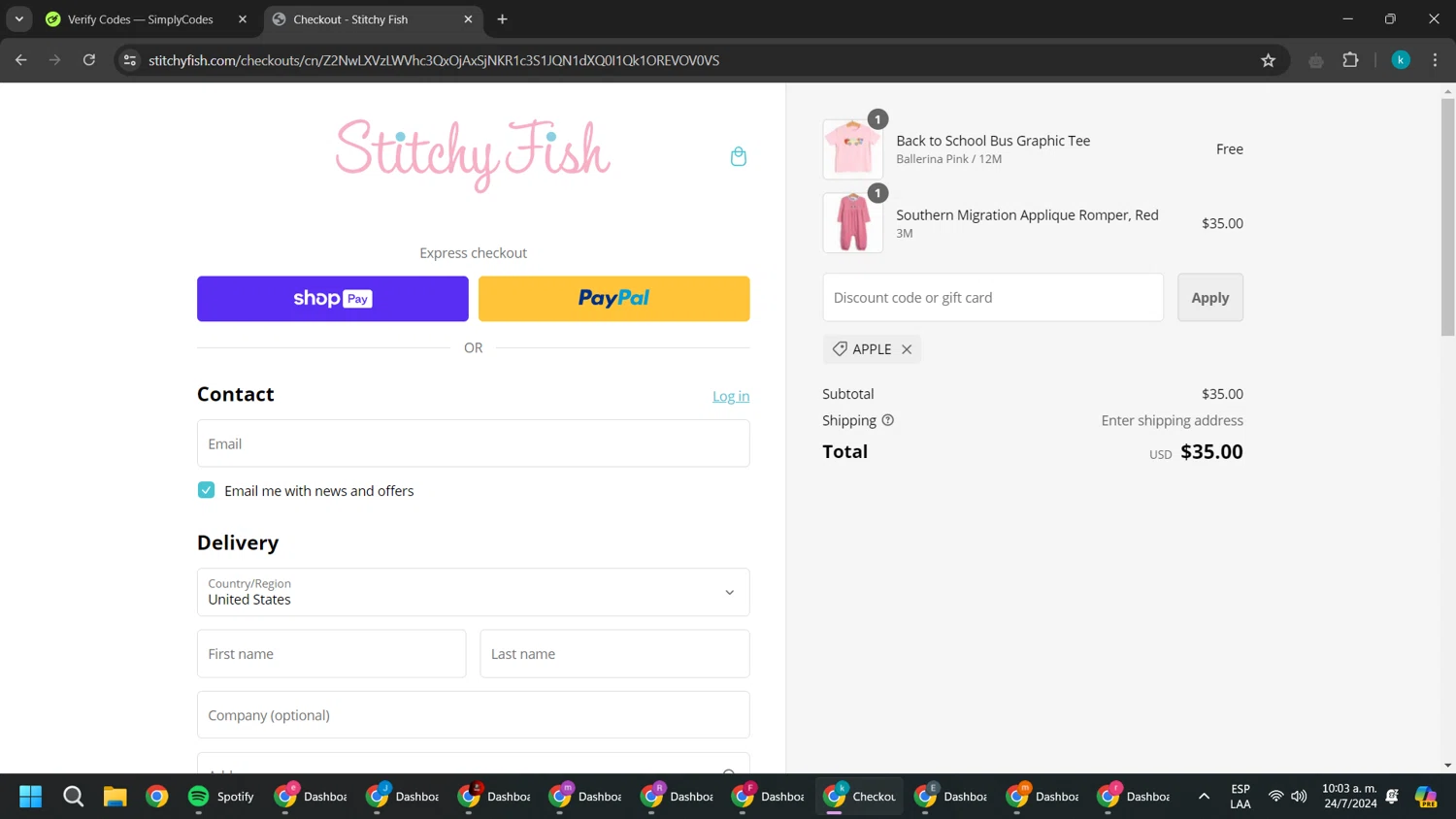Open the Copilot icon in the taskbar
This screenshot has height=819, width=1456.
point(1425,797)
